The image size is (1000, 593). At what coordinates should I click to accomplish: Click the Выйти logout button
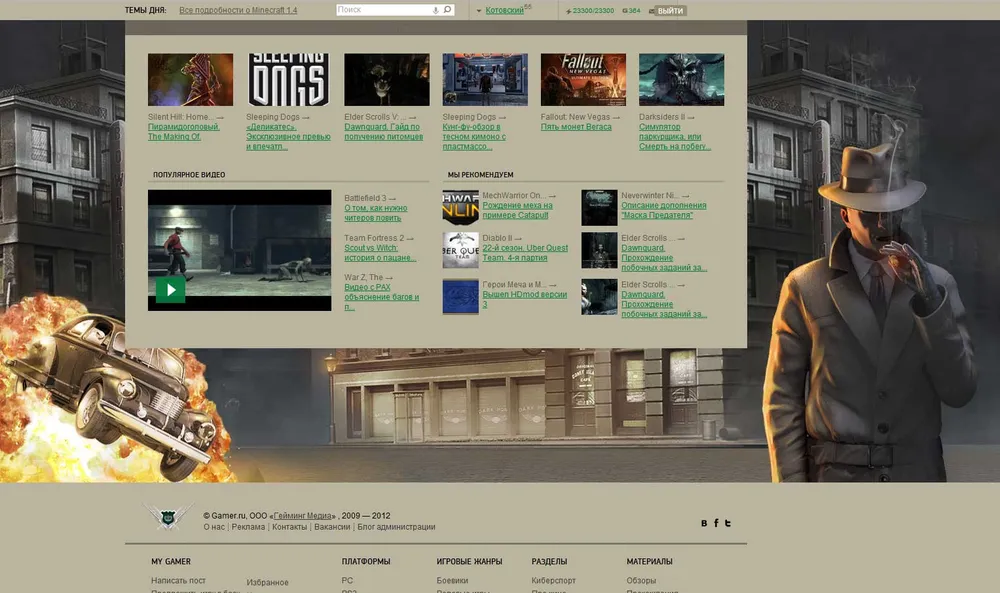coord(671,11)
